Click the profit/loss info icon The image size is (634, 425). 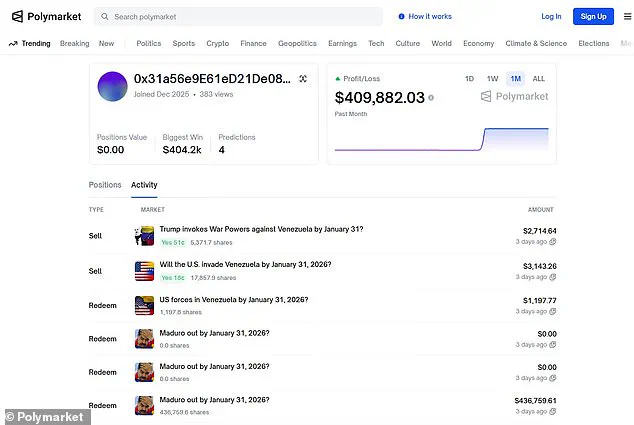tap(431, 98)
